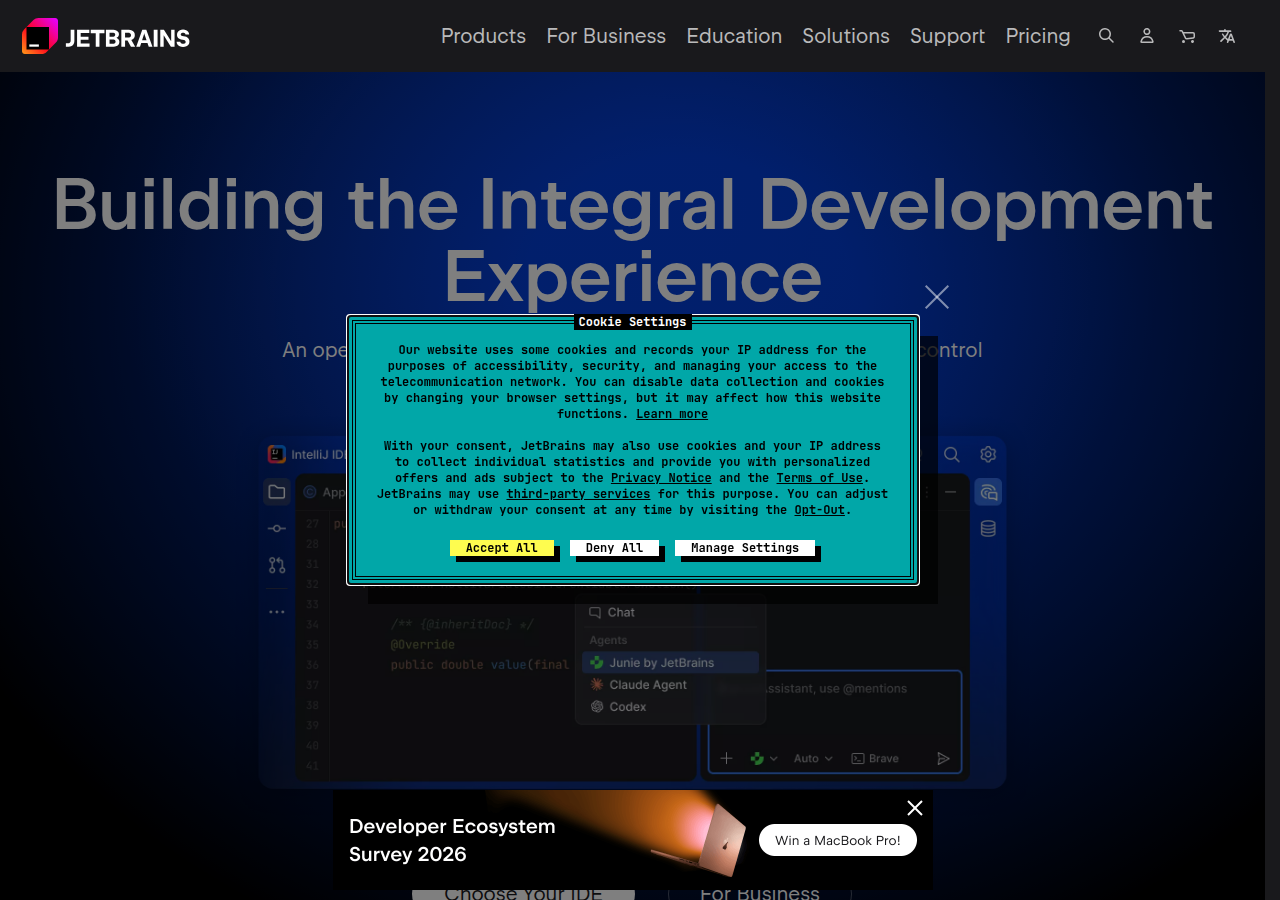Click the MacBook image in survey banner
The height and width of the screenshot is (900, 1280).
pos(700,840)
